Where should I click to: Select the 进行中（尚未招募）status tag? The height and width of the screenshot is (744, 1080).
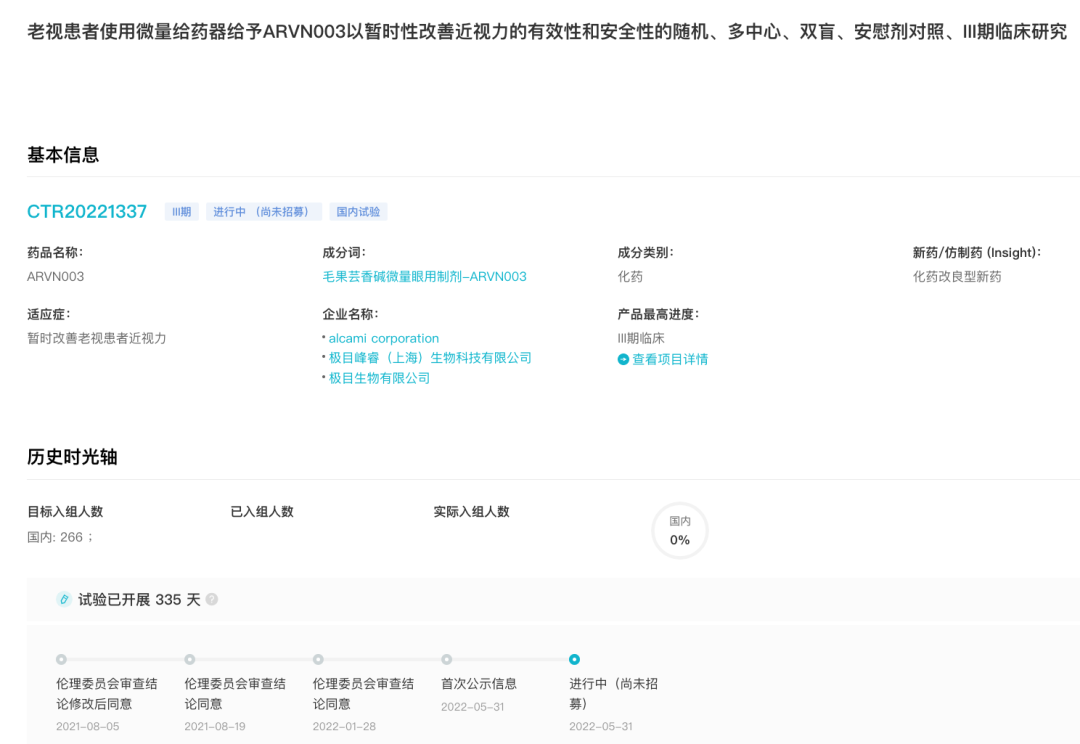pyautogui.click(x=264, y=212)
